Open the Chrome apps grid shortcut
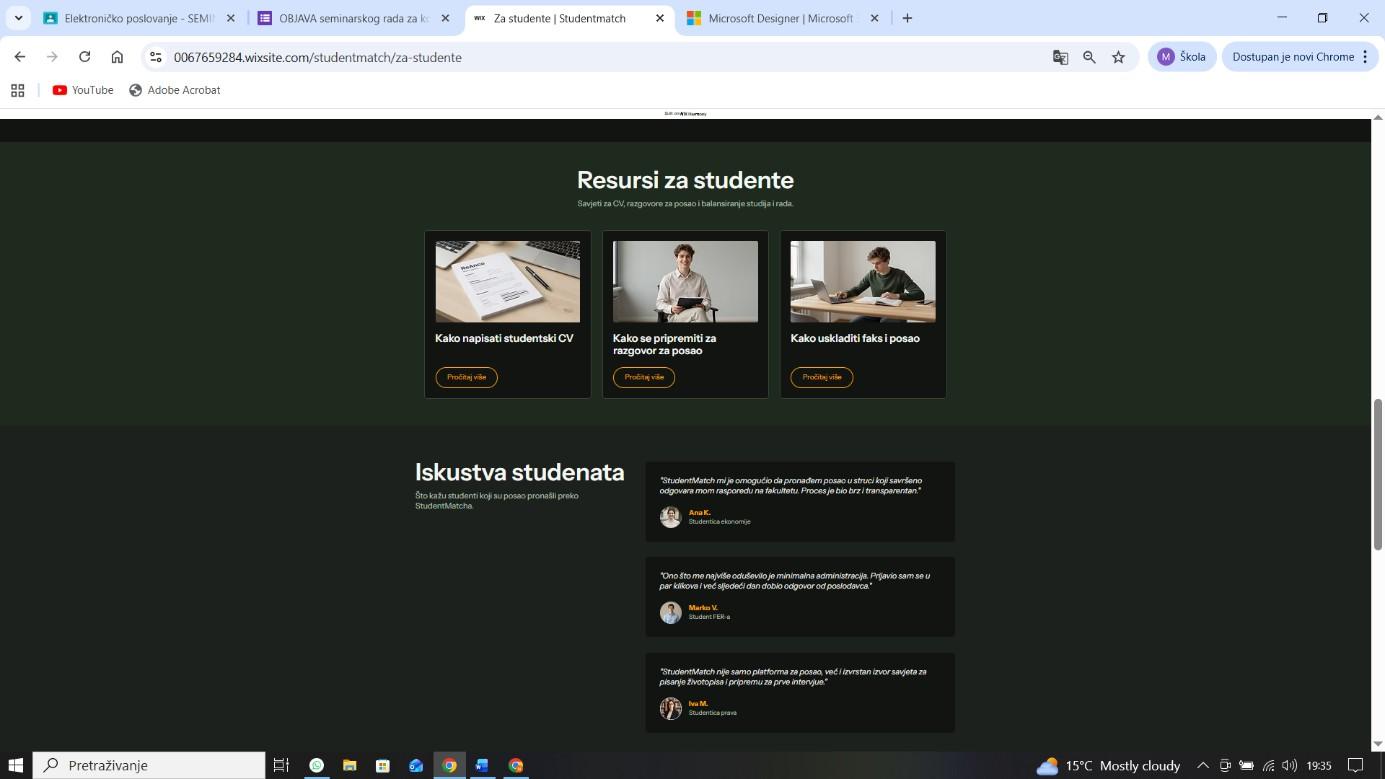 [x=17, y=90]
